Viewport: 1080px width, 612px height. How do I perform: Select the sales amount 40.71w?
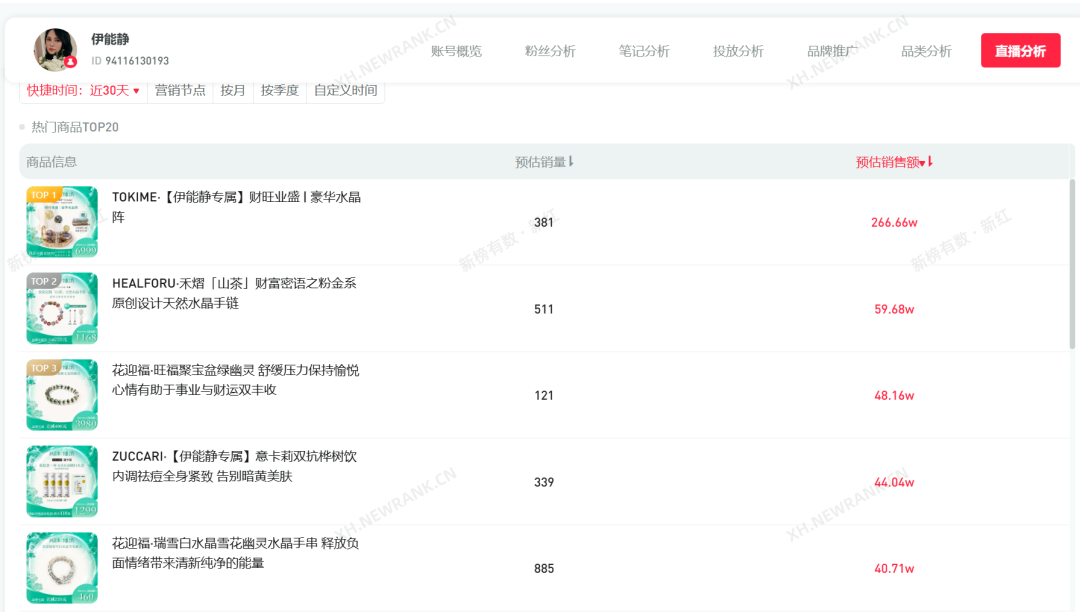[894, 569]
